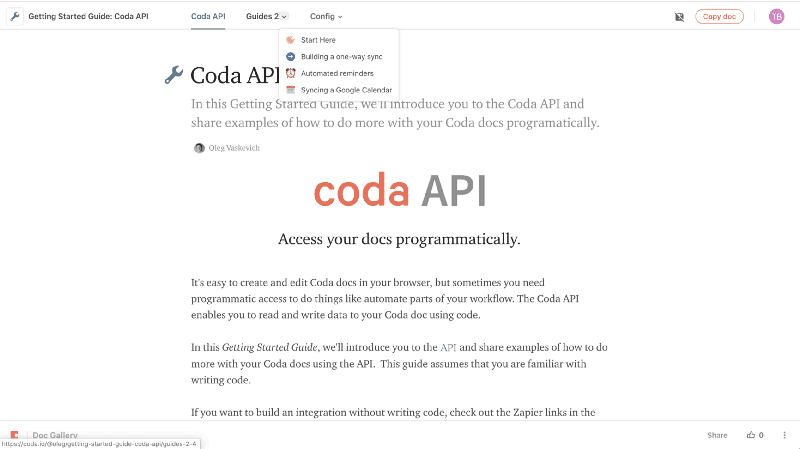Open the TB user avatar

777,17
